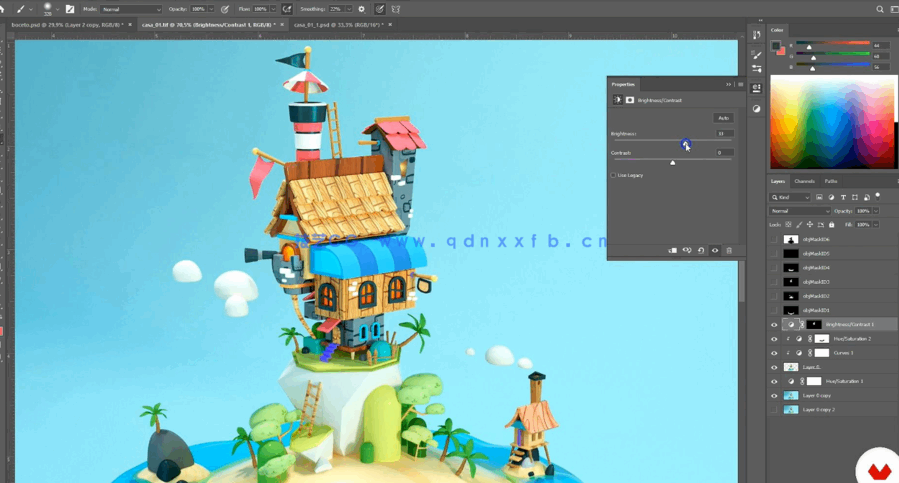899x483 pixels.
Task: Select the layer mask icon in Properties
Action: (630, 100)
